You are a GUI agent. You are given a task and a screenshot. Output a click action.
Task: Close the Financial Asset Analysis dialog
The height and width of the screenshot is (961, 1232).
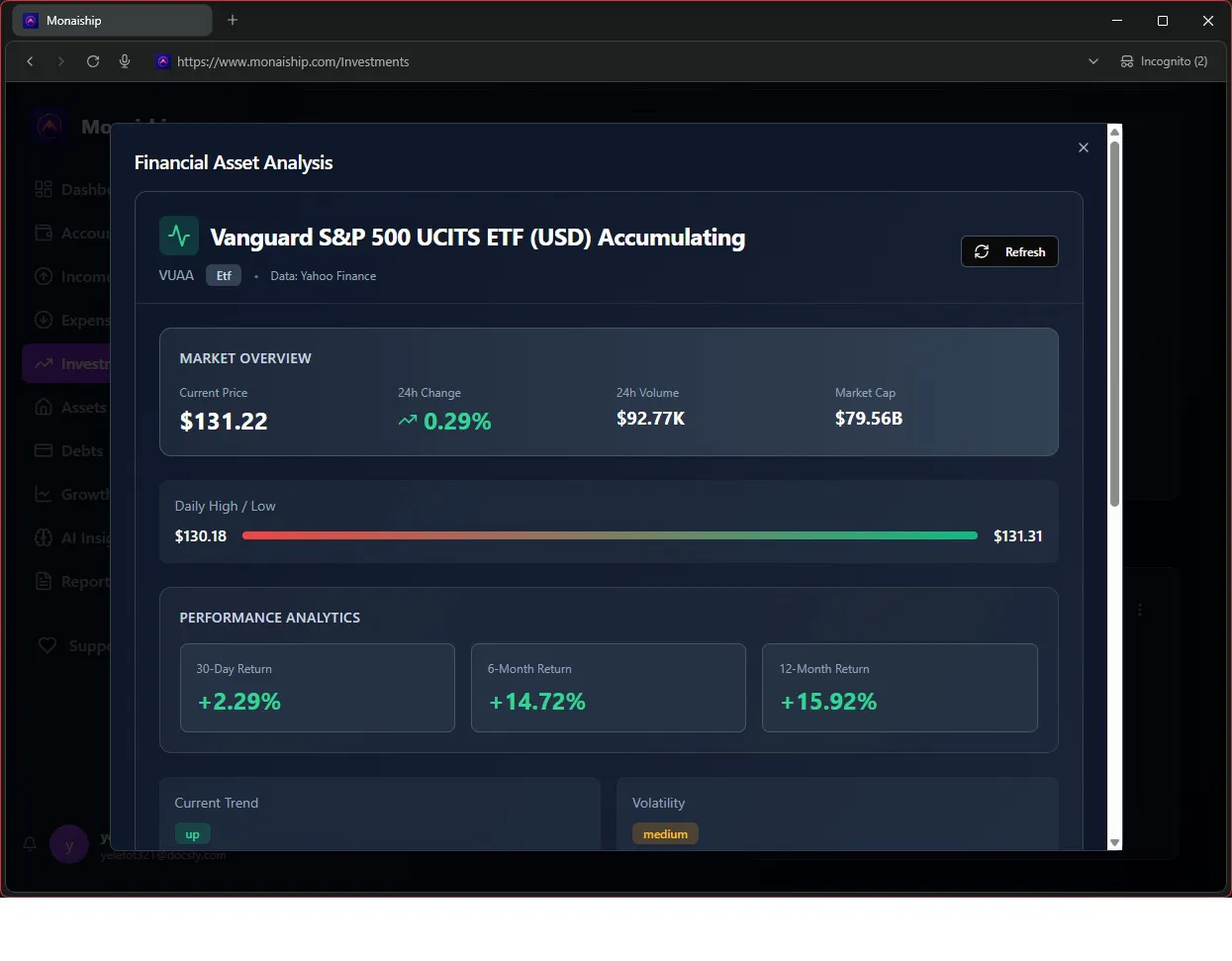[1084, 147]
